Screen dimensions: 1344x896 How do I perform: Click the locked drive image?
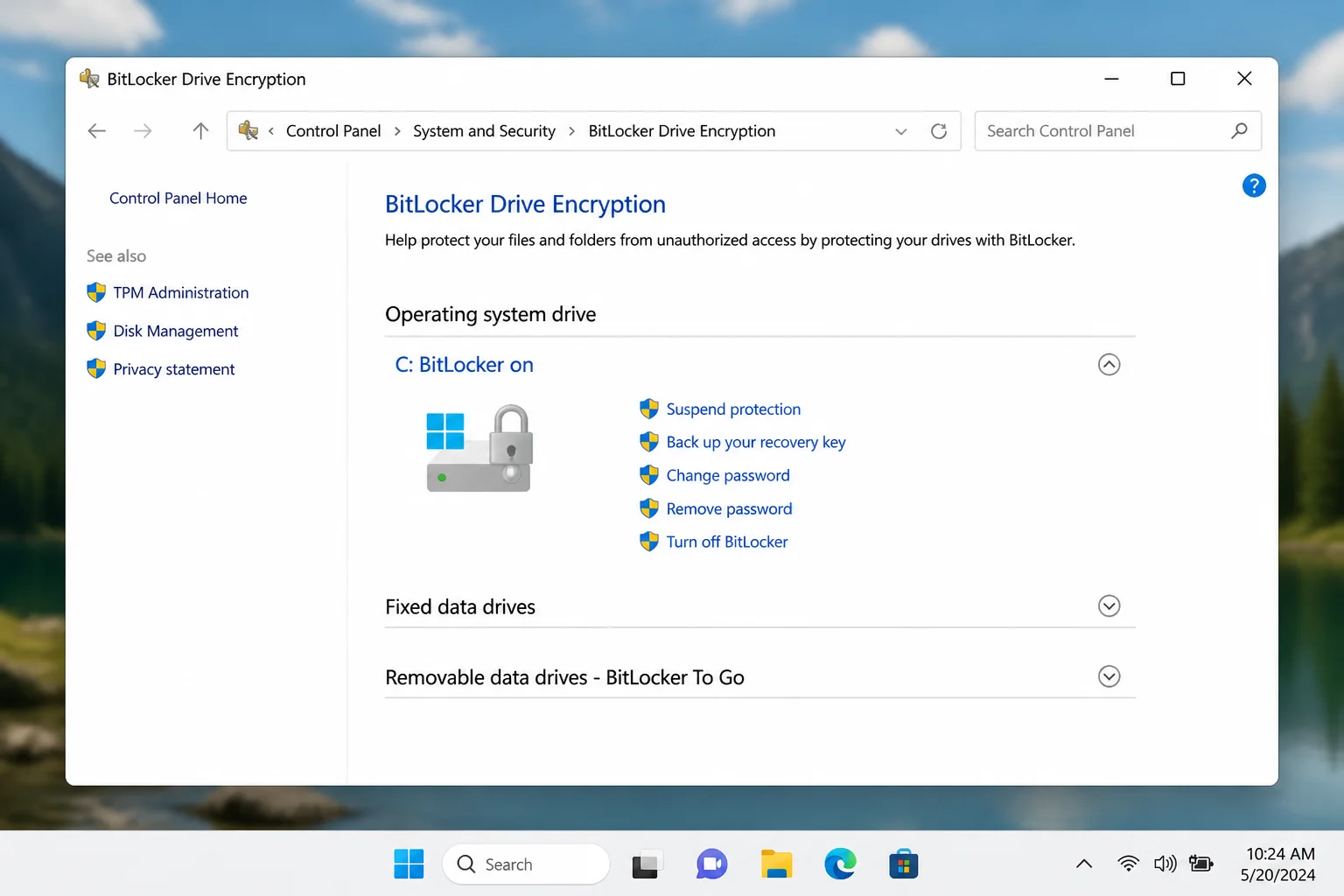click(479, 448)
